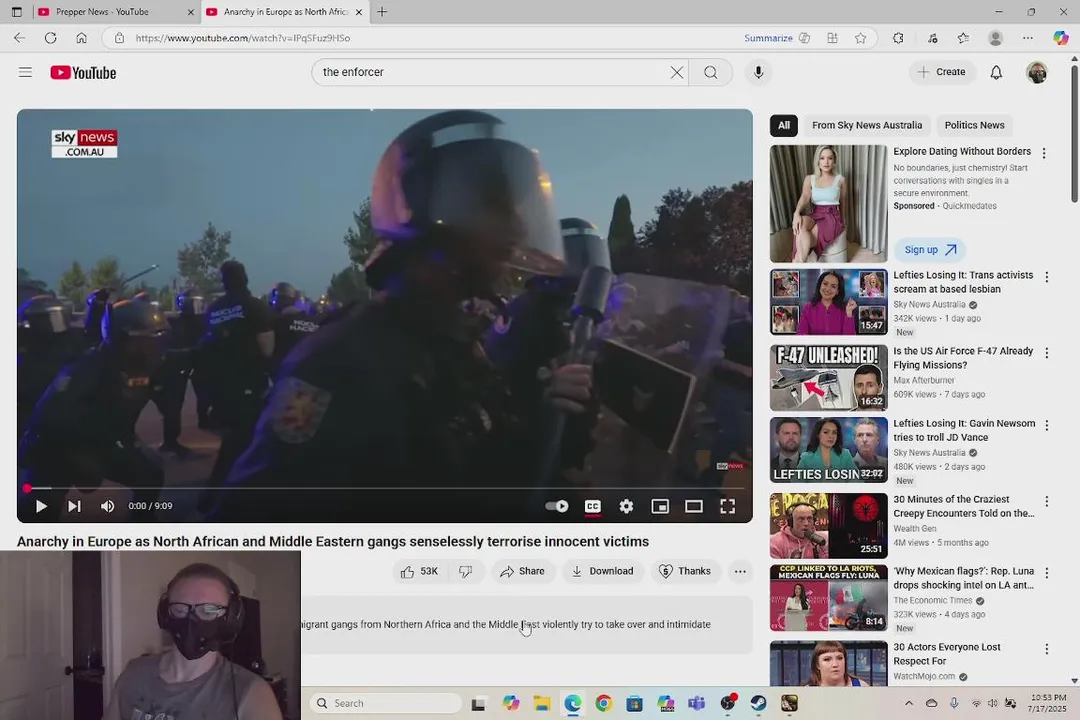
Task: Open more actions below the video
Action: [x=740, y=571]
